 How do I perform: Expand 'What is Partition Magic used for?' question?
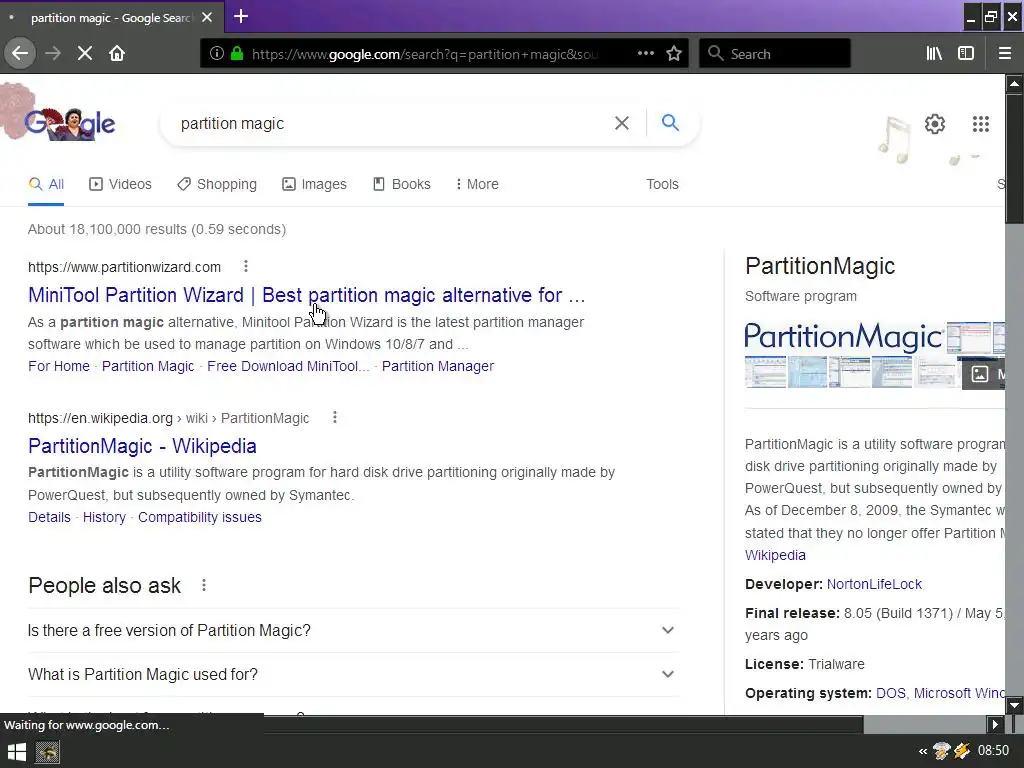point(353,674)
